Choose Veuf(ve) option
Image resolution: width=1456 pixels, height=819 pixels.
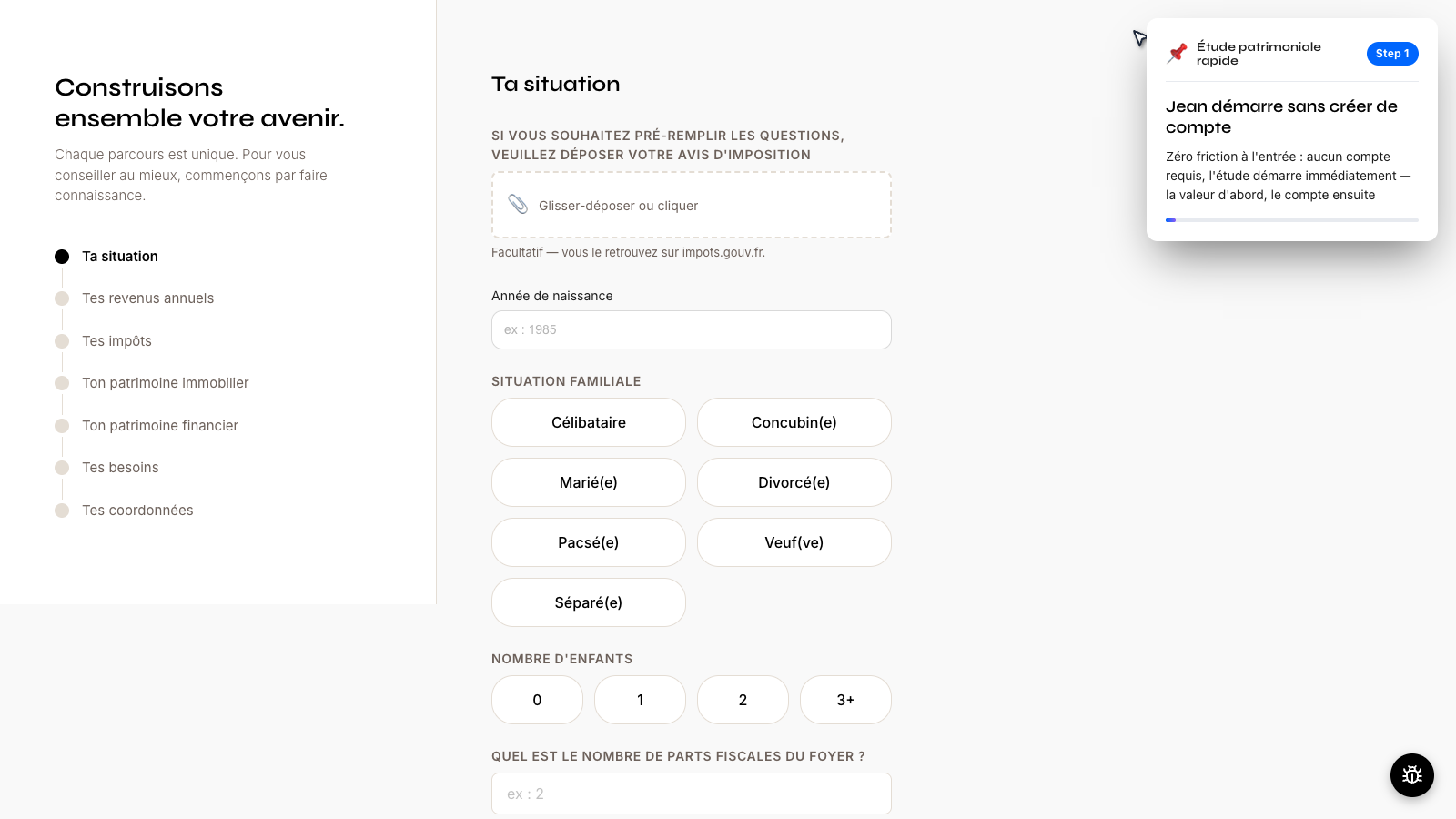tap(794, 542)
